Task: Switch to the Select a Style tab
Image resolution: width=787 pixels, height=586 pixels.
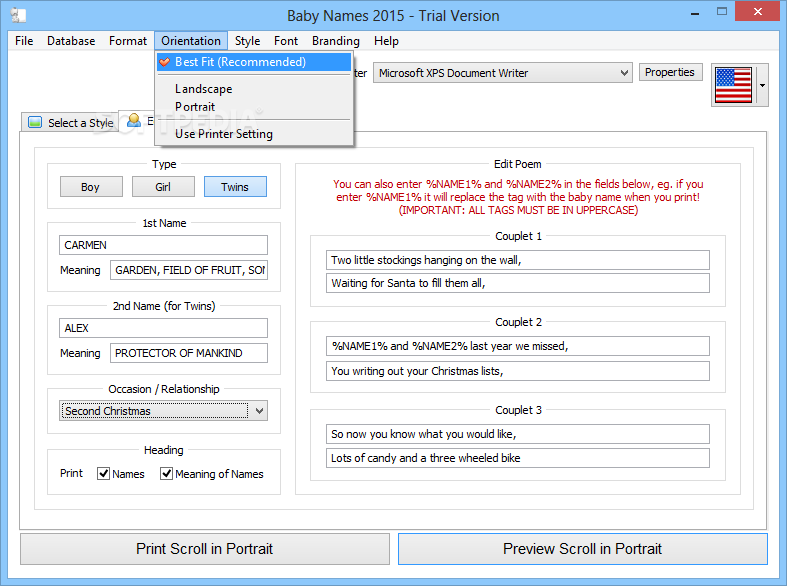Action: [x=70, y=122]
